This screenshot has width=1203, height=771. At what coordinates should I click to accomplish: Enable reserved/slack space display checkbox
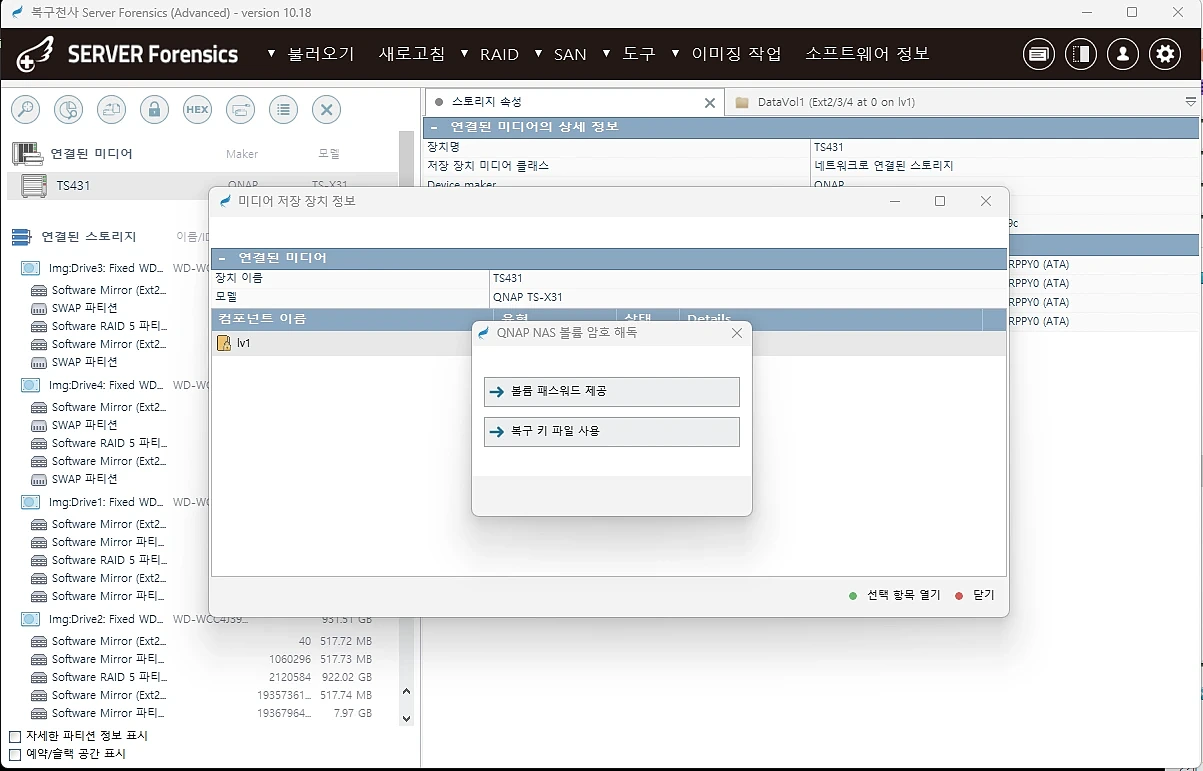click(x=15, y=754)
